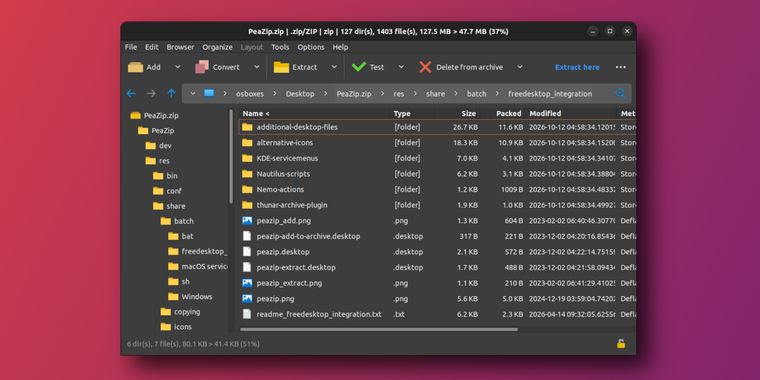The width and height of the screenshot is (760, 380).
Task: Open the three-dots more options icon
Action: (x=620, y=67)
